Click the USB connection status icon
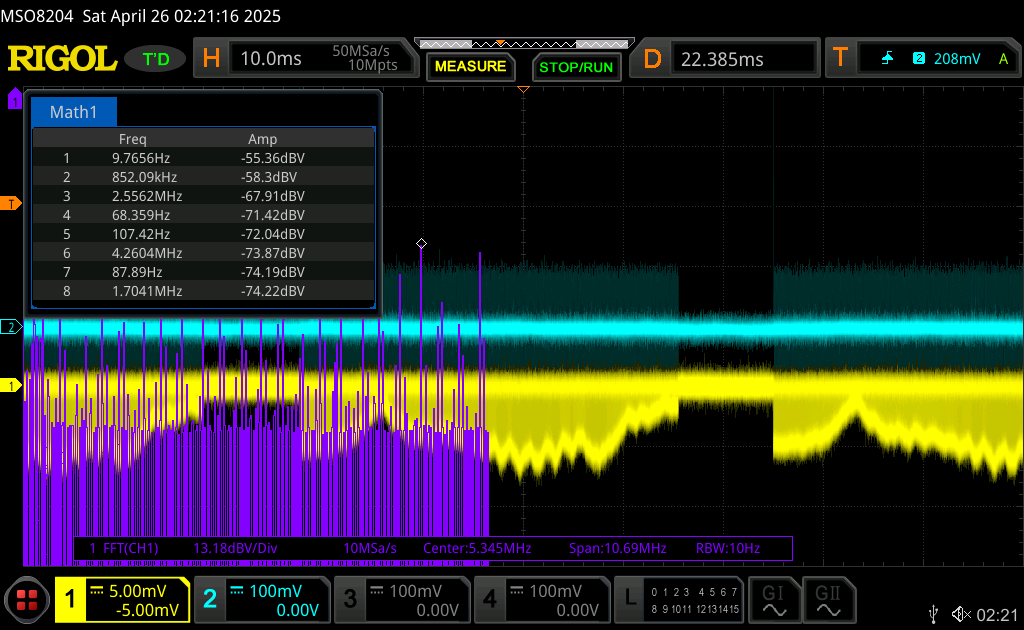 (933, 613)
